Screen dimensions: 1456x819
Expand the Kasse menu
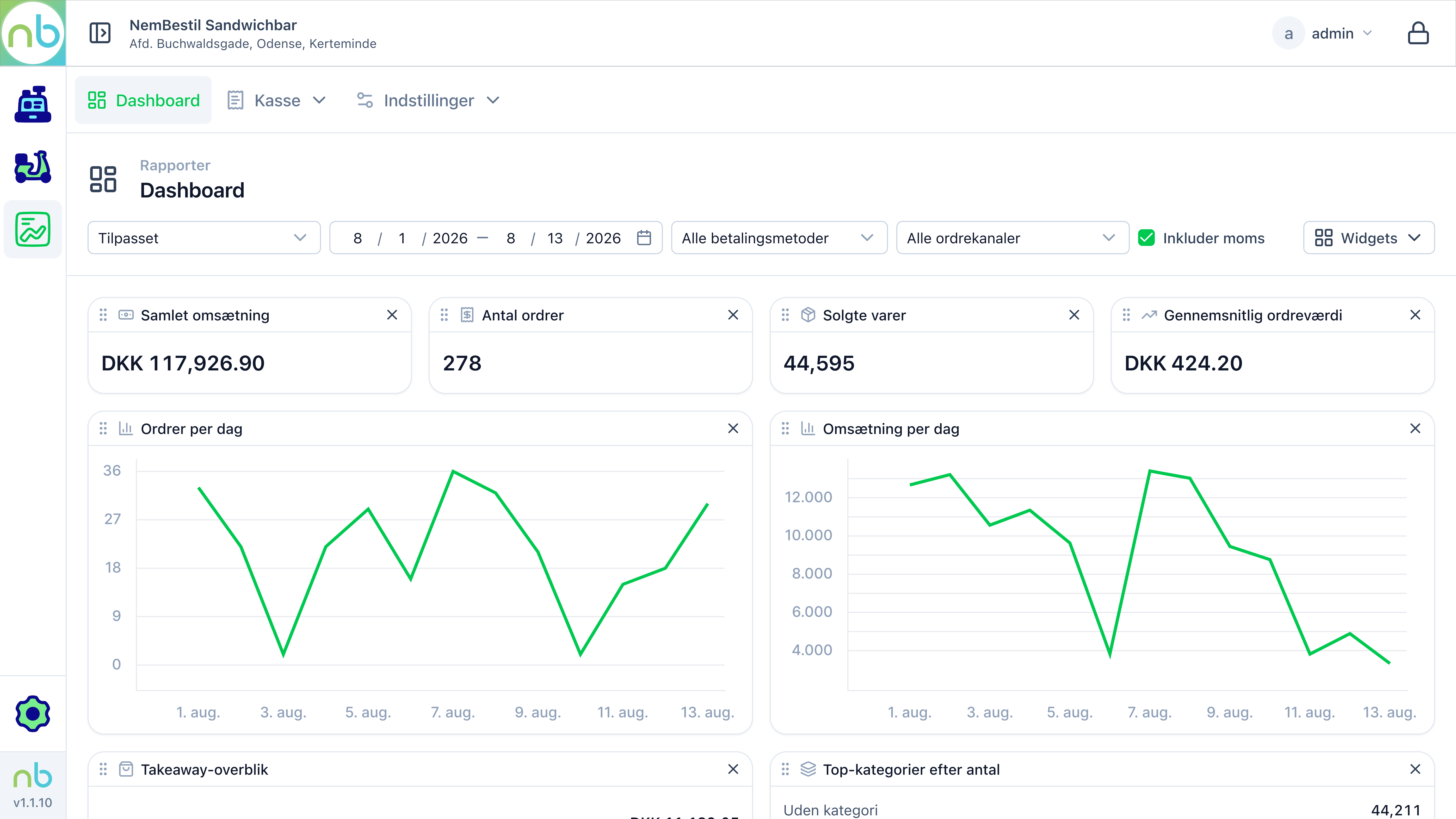276,100
